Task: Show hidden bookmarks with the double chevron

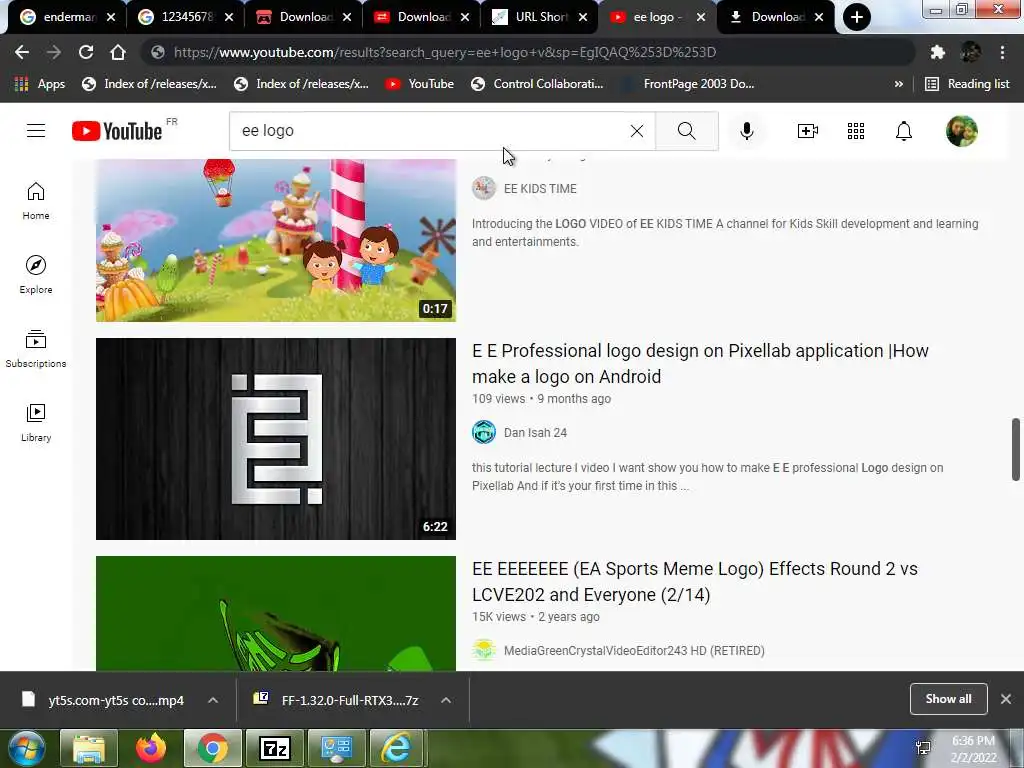Action: (x=899, y=84)
